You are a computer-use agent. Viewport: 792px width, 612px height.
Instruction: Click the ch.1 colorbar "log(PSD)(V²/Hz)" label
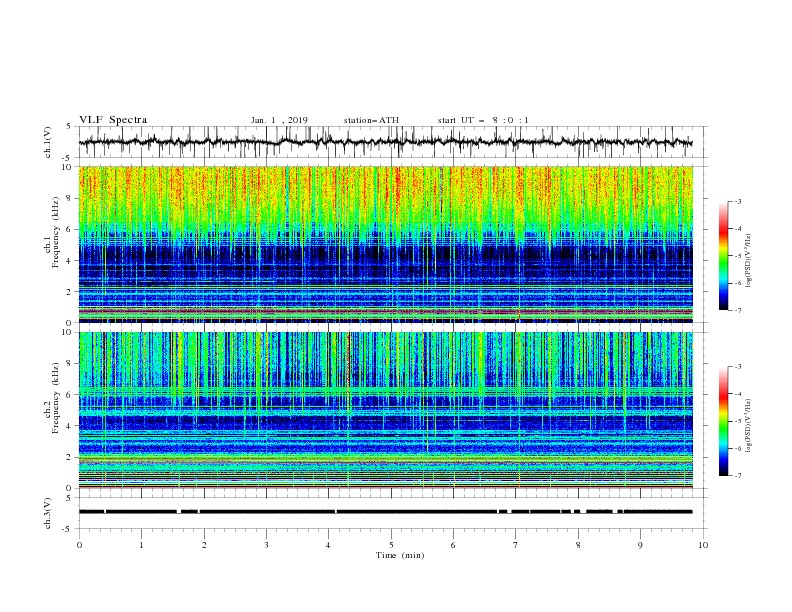tap(749, 261)
